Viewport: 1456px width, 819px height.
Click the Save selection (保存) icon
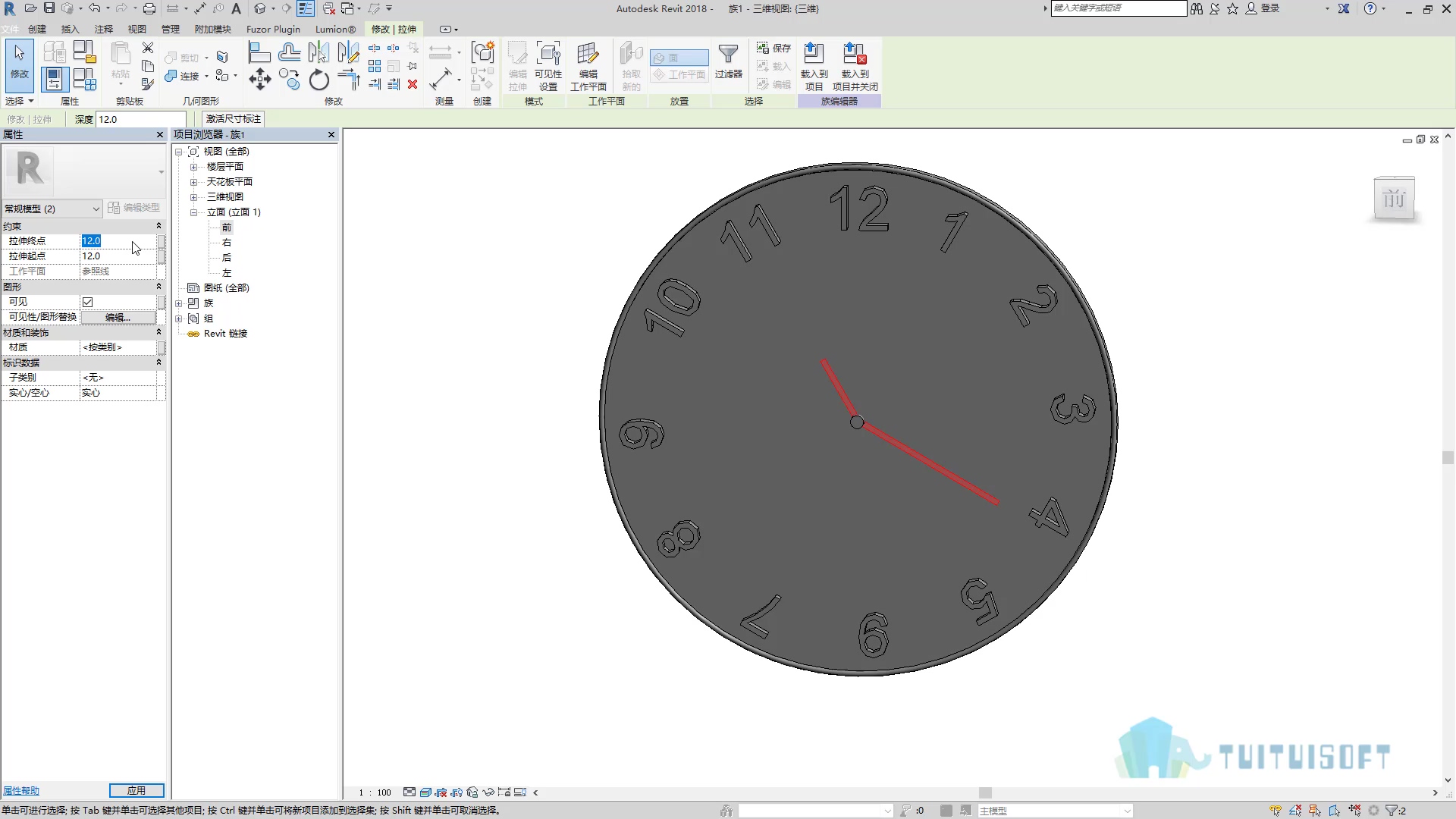pos(773,48)
